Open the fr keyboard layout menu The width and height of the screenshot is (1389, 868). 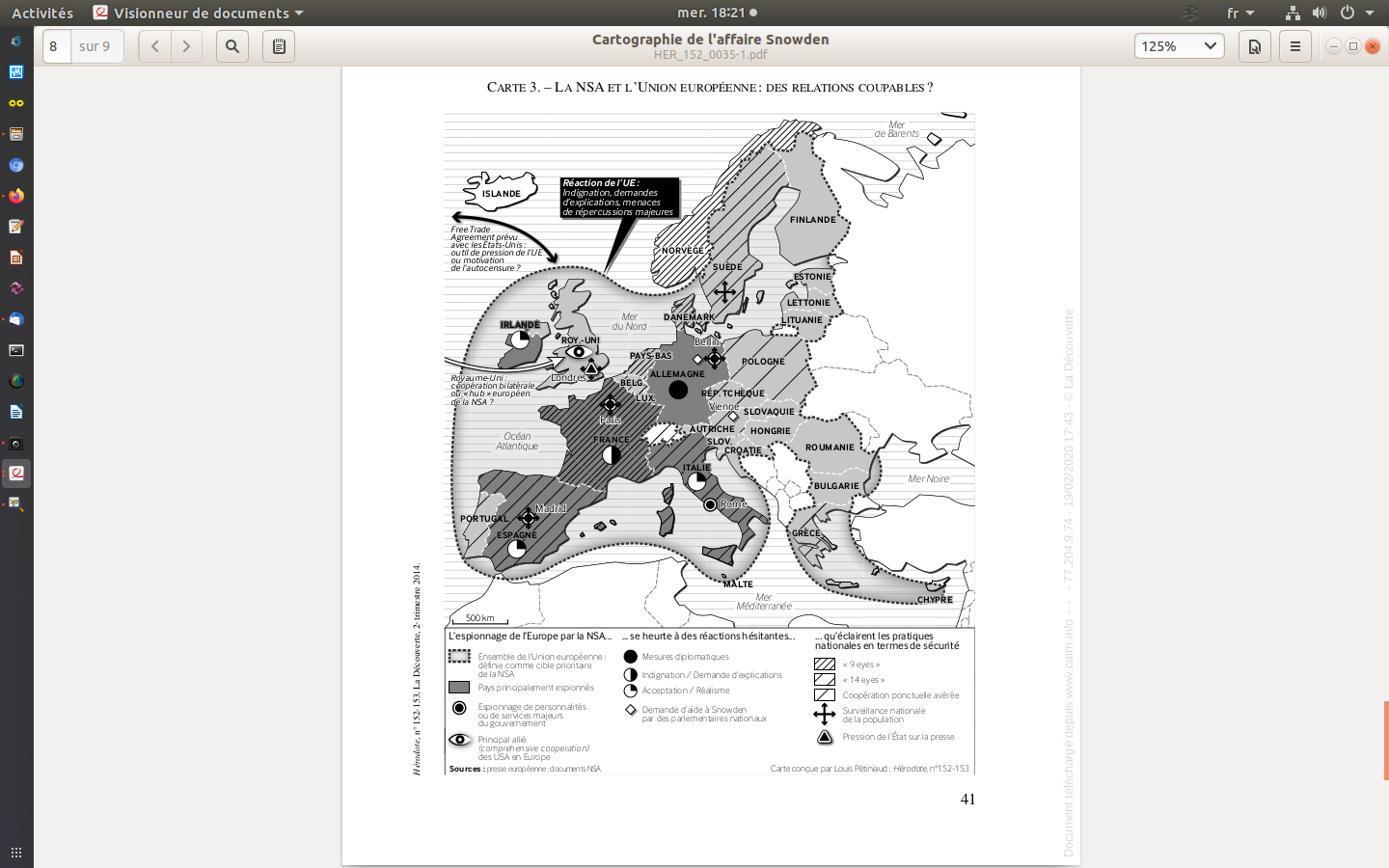(x=1239, y=13)
